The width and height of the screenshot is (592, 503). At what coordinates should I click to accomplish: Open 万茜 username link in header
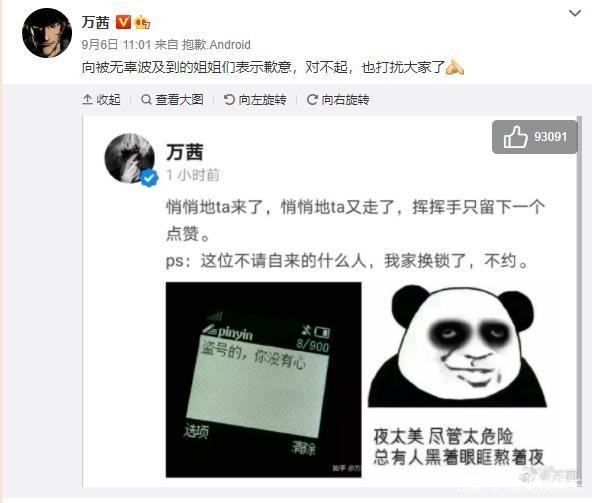pos(96,22)
